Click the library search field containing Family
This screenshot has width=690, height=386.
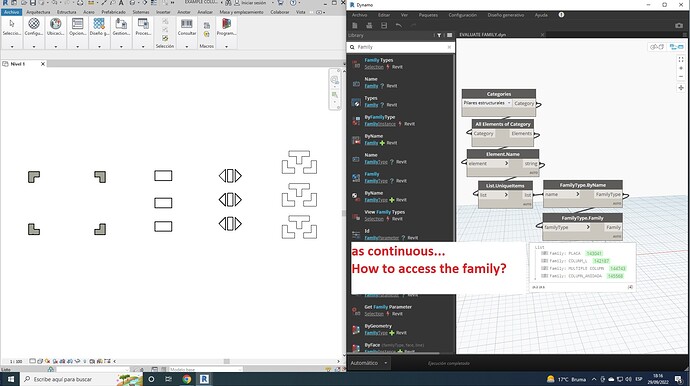pos(400,47)
